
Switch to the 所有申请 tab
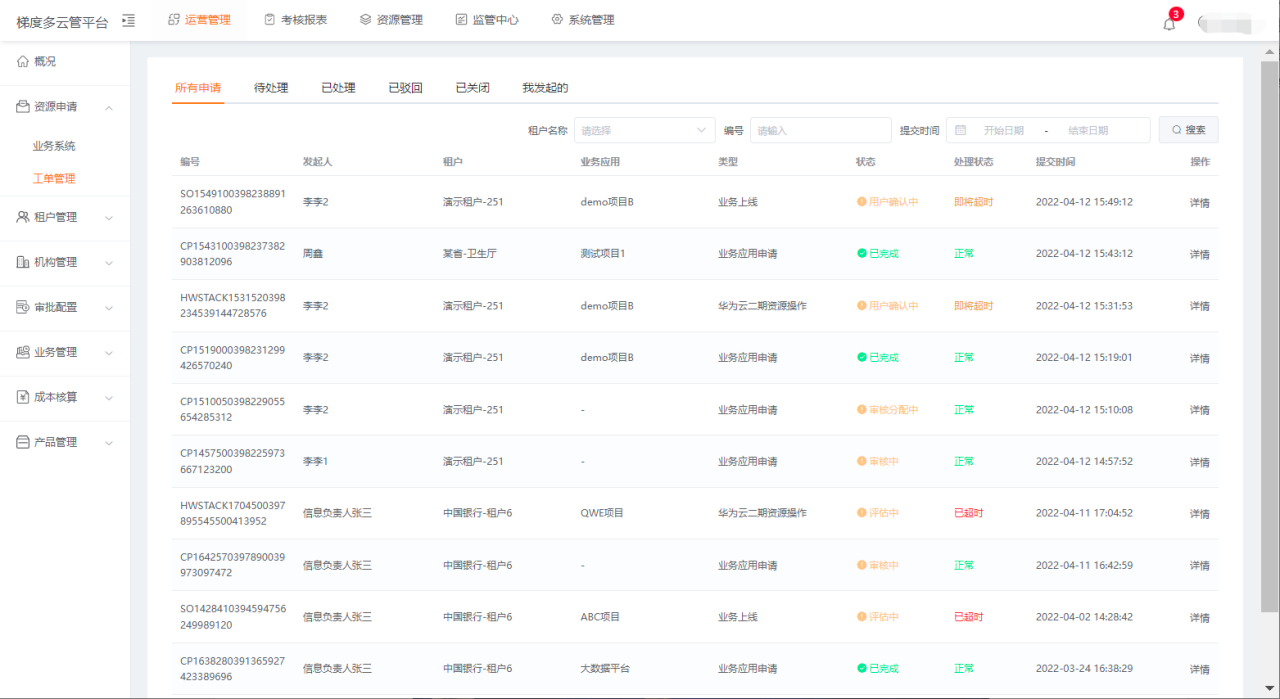198,88
